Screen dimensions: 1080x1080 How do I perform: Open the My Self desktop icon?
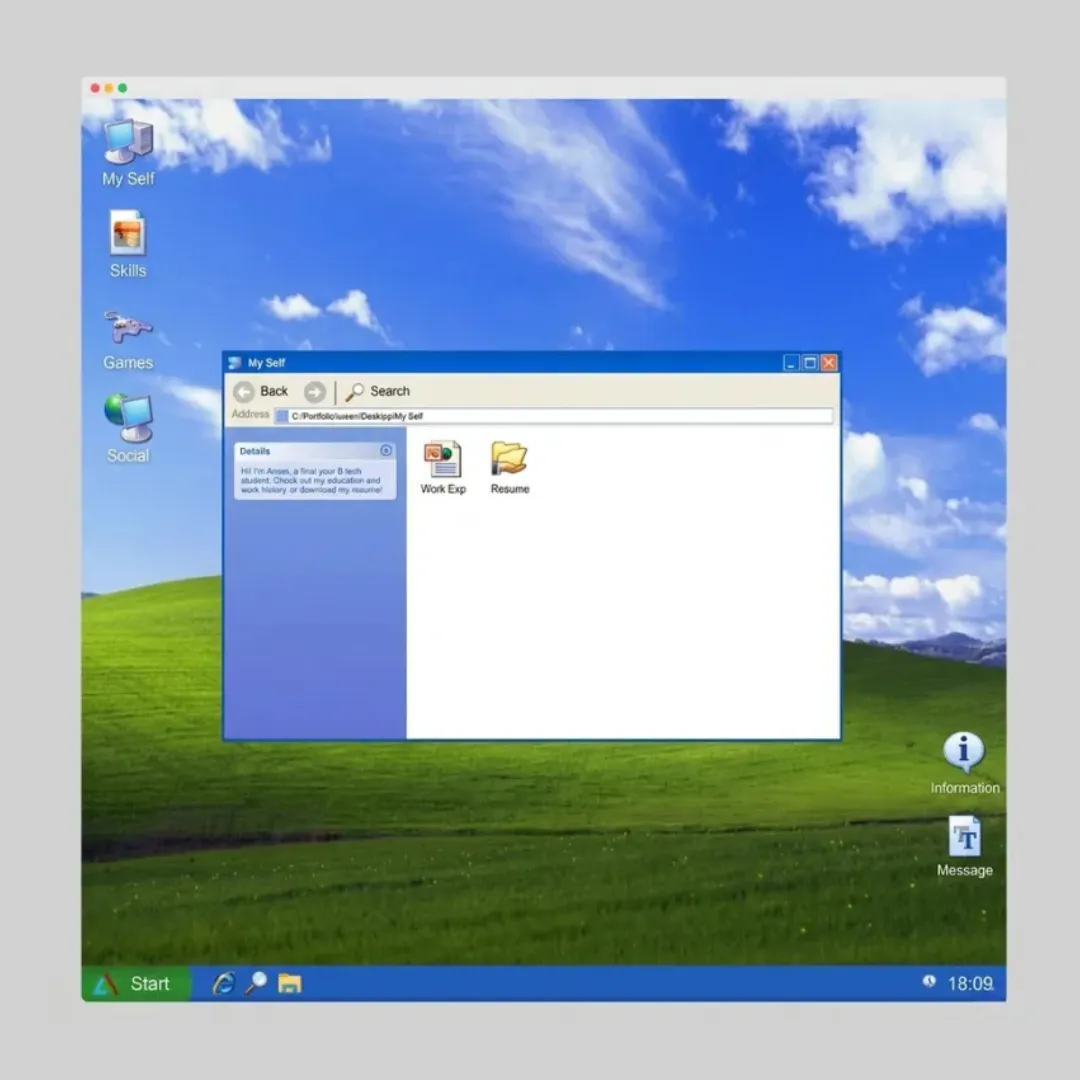[128, 152]
